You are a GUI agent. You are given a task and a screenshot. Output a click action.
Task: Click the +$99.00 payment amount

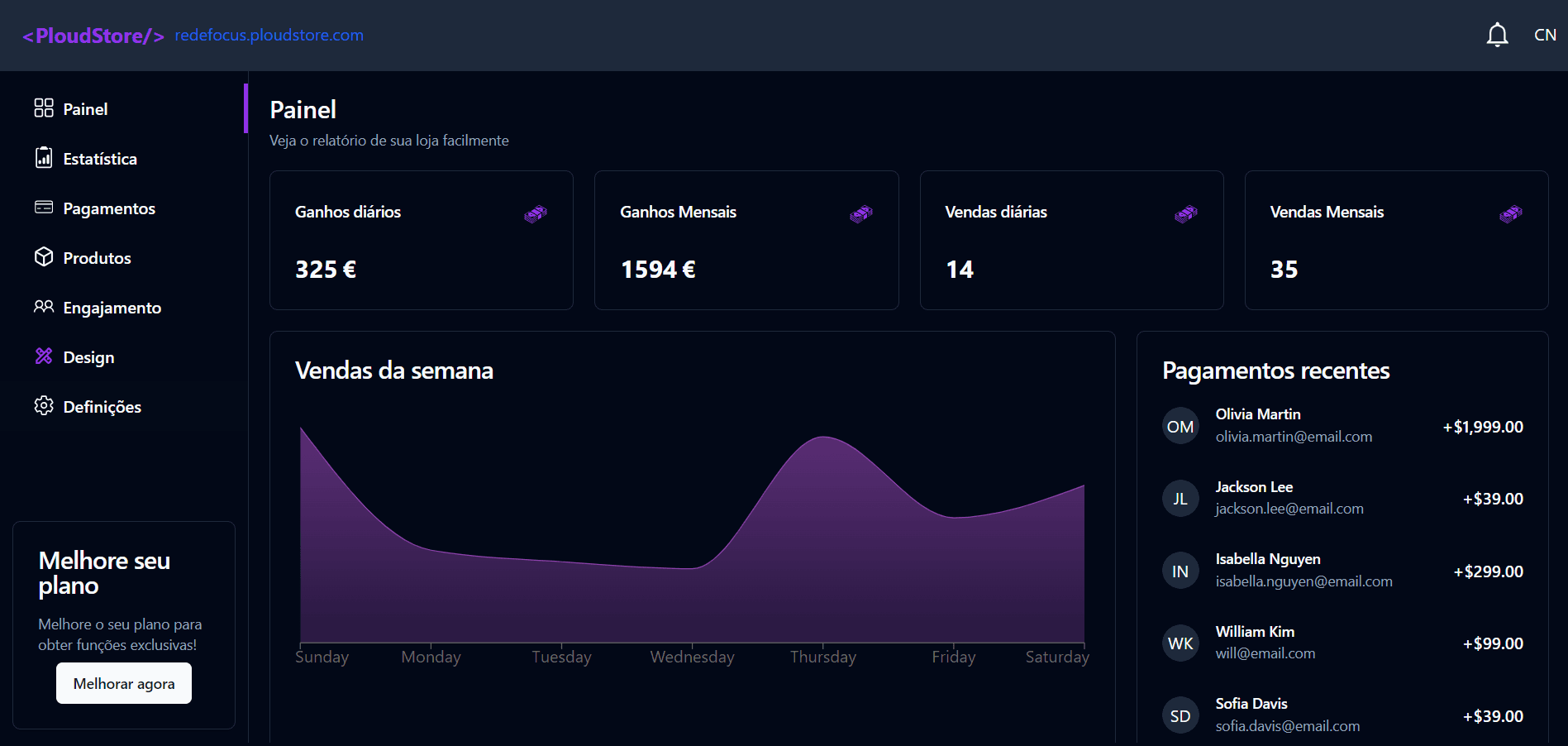coord(1493,643)
